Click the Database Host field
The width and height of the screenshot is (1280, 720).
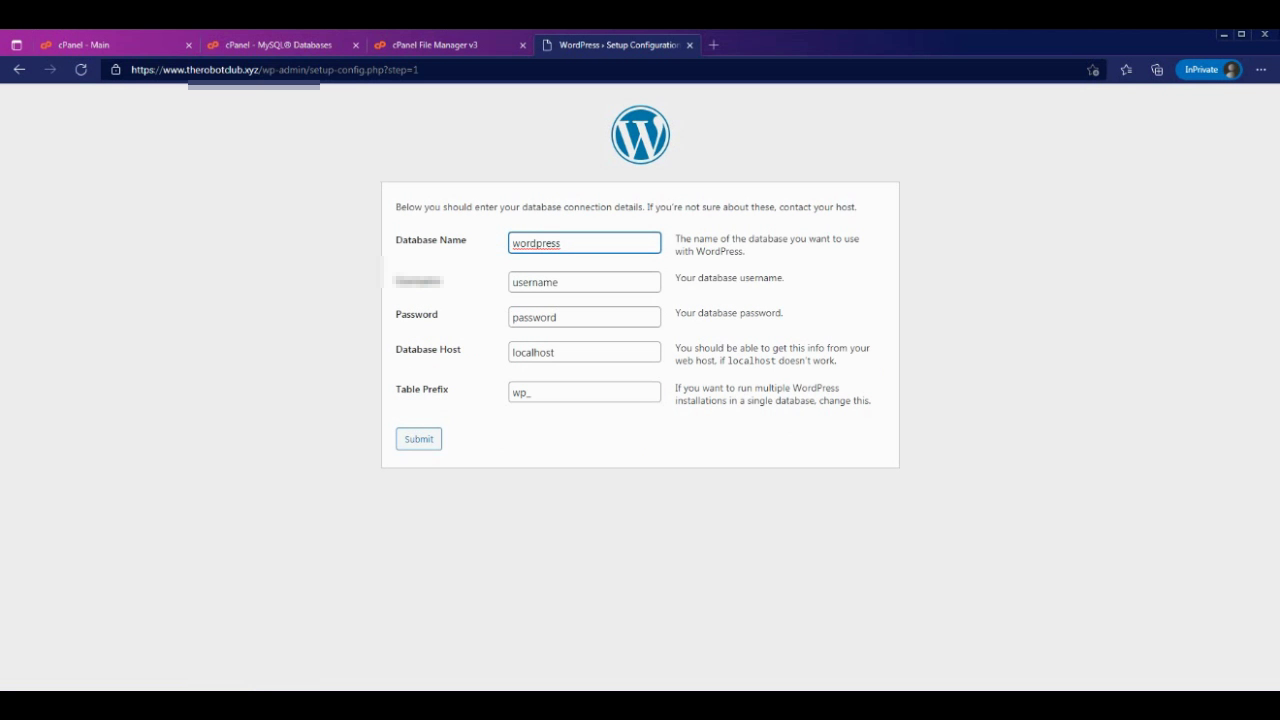point(584,352)
